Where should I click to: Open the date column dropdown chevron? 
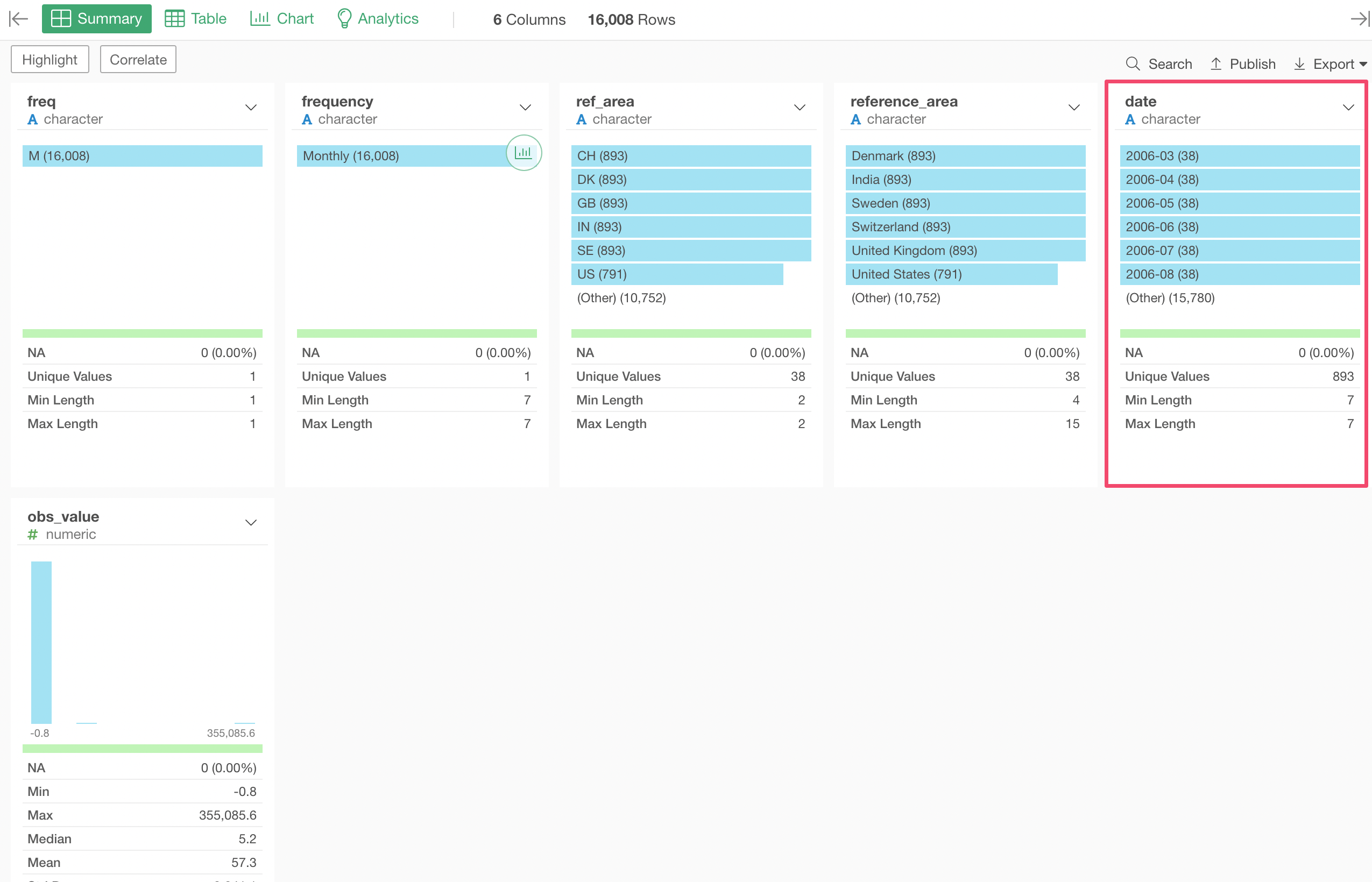[x=1348, y=108]
